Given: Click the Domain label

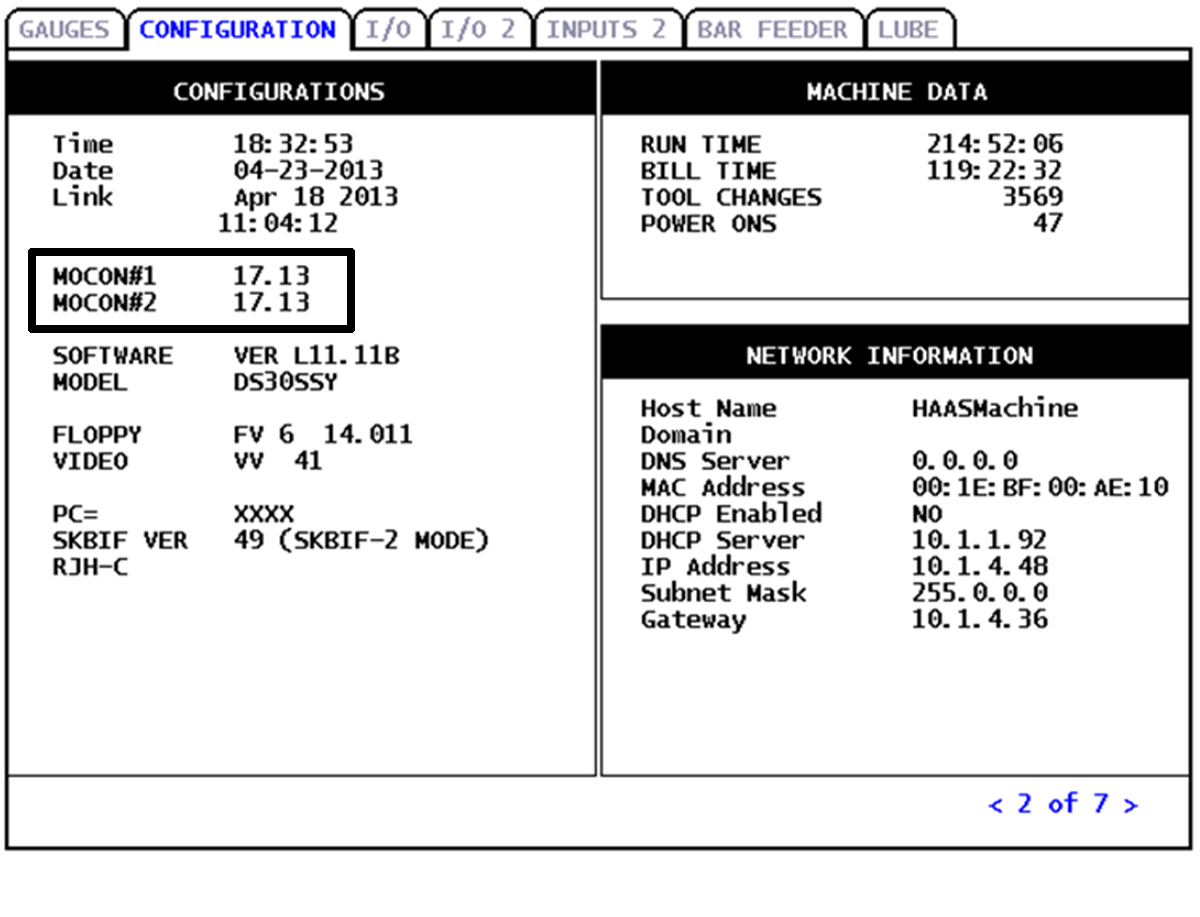Looking at the screenshot, I should [686, 435].
